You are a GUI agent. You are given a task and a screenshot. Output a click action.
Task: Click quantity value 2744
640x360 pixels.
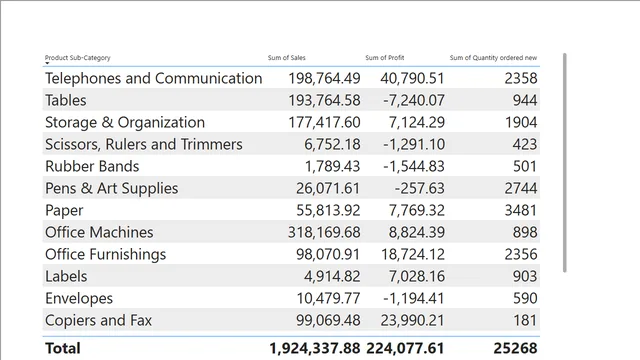click(x=521, y=189)
